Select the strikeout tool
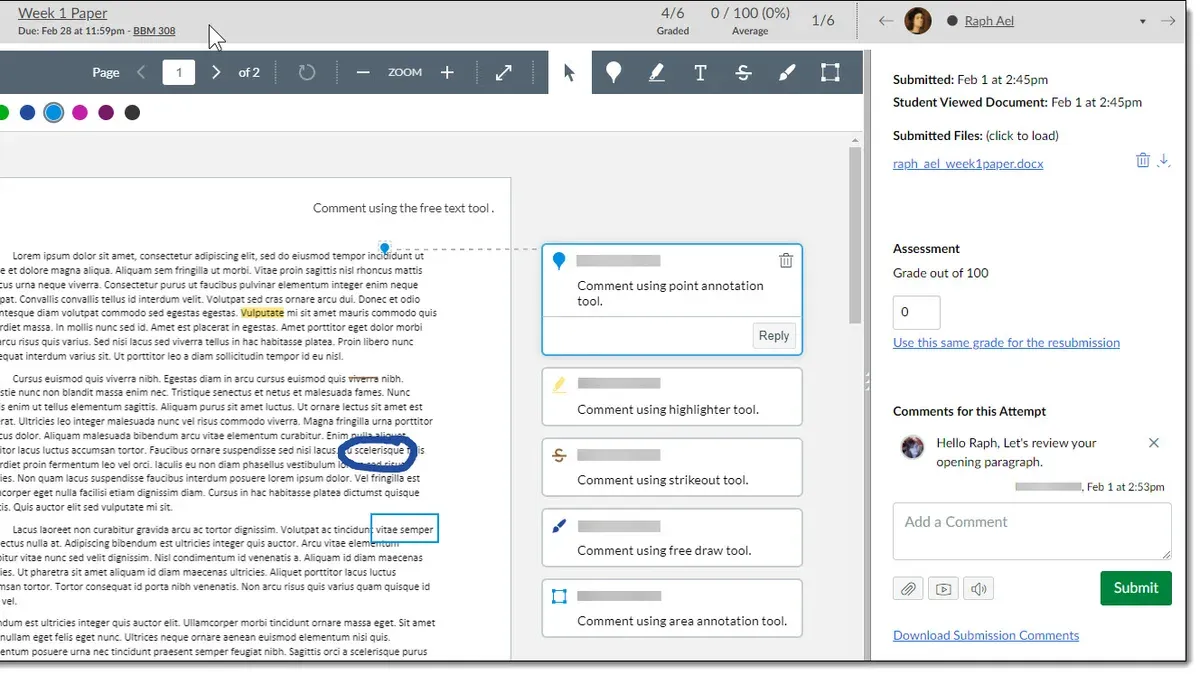The width and height of the screenshot is (1200, 675). point(743,73)
